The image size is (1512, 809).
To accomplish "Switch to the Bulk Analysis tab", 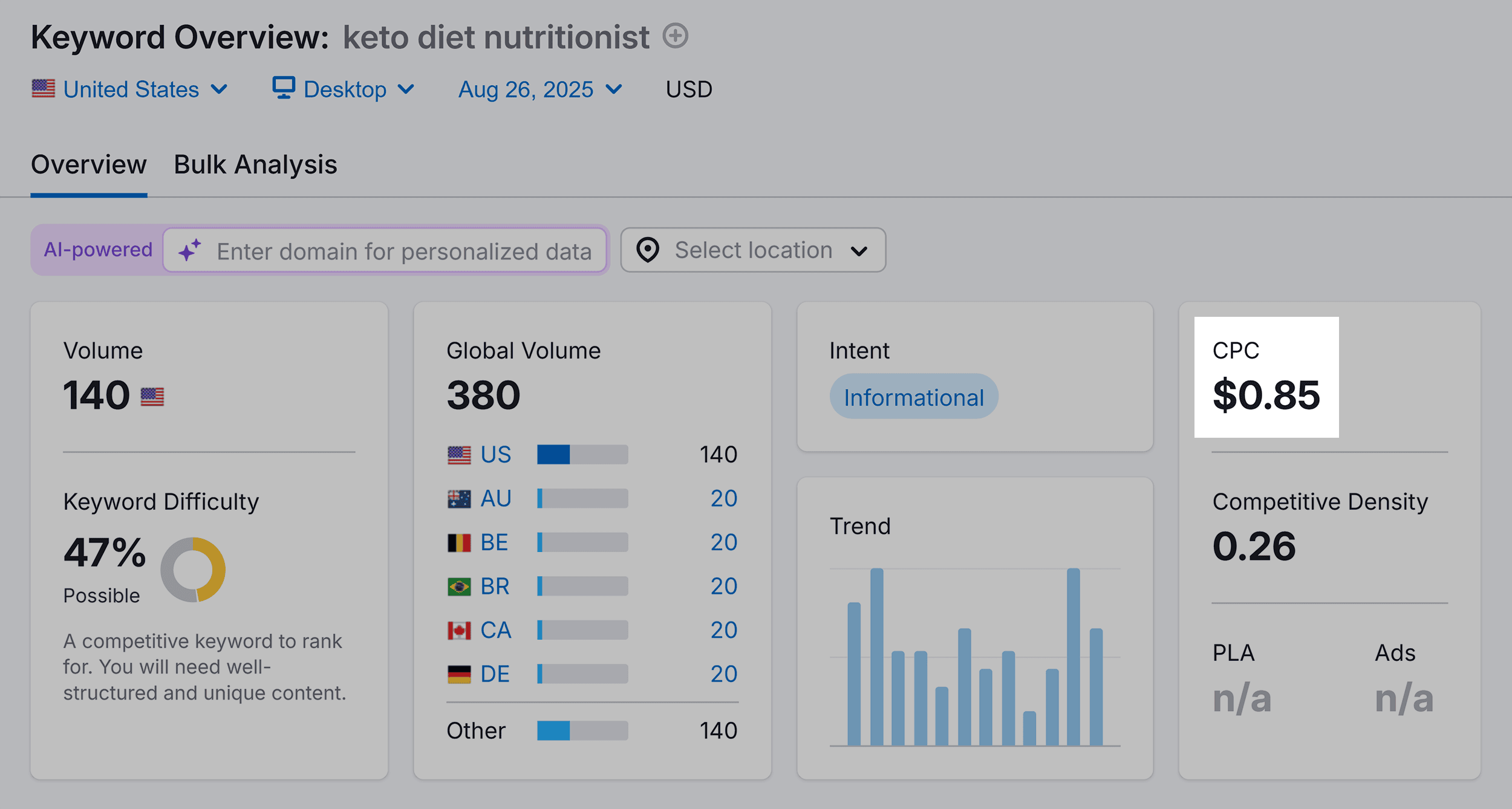I will click(255, 164).
